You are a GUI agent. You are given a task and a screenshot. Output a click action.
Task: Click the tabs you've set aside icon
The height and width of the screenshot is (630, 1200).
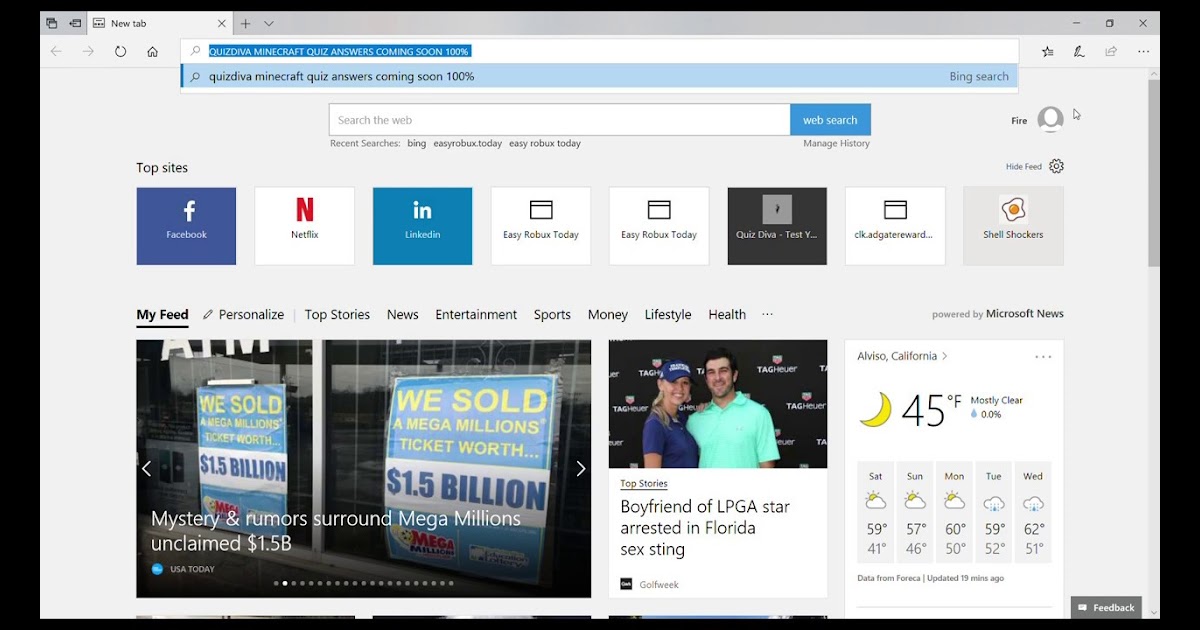click(52, 23)
